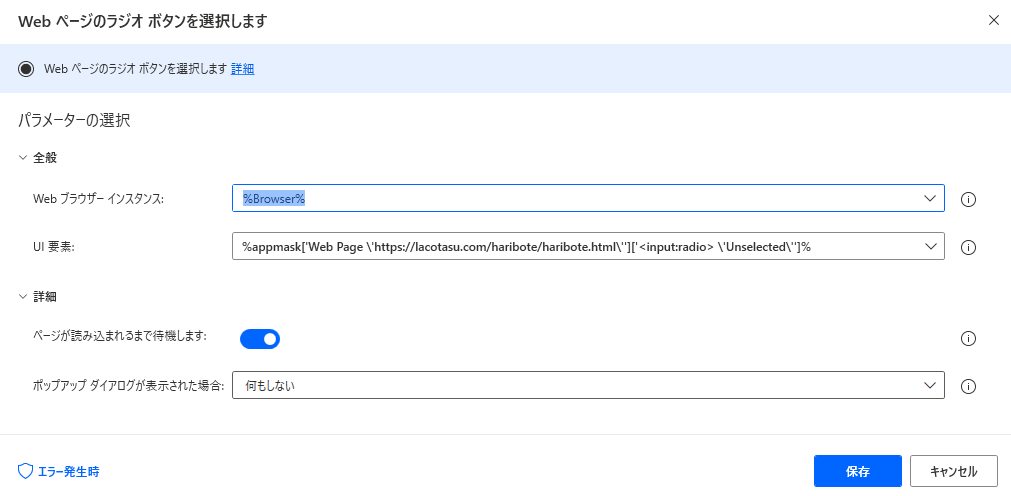
Task: Open ポップアップ ダイアログ dropdown arrow
Action: tap(929, 385)
